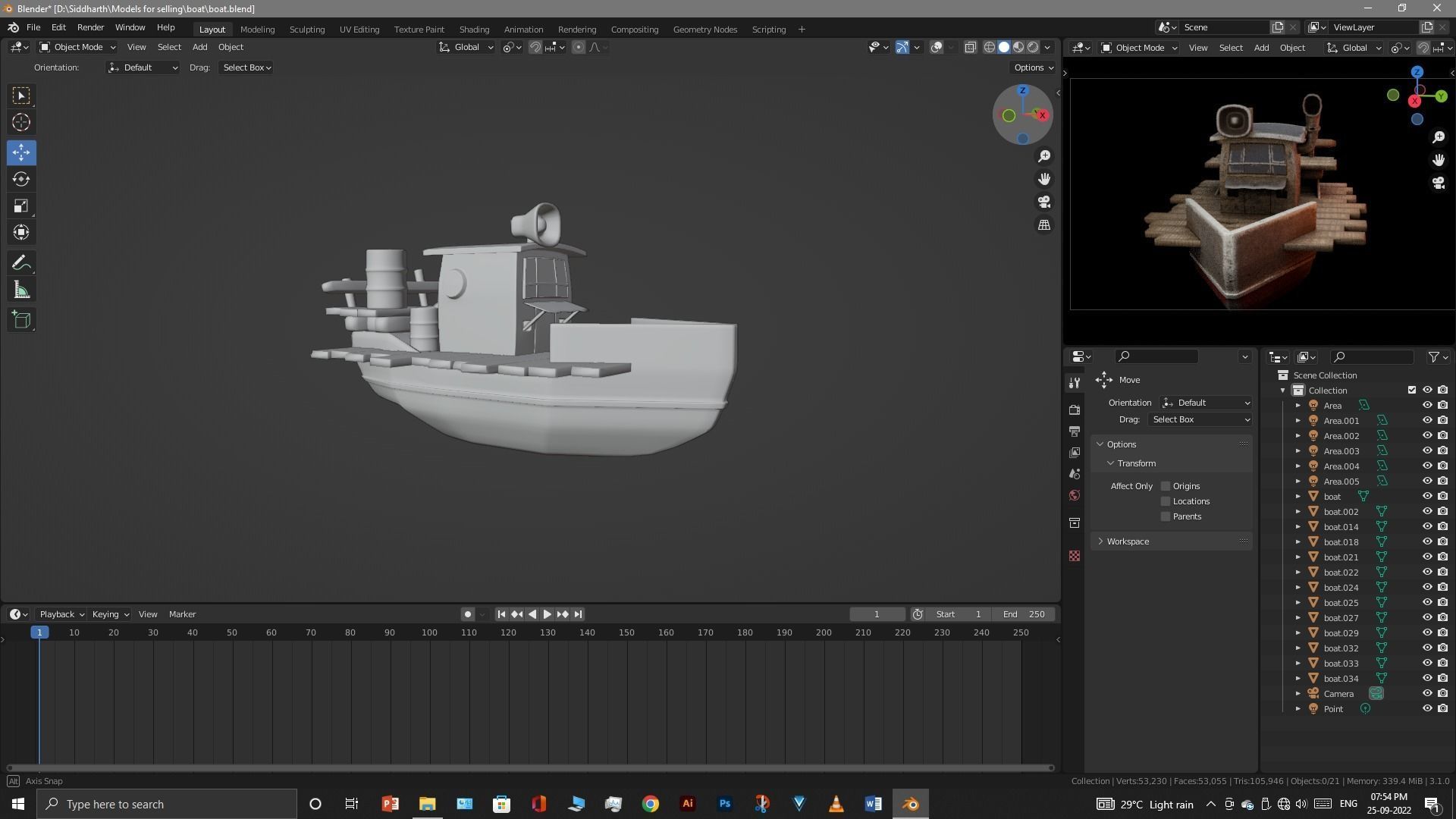Select the Measure tool
The width and height of the screenshot is (1456, 819).
tap(21, 290)
